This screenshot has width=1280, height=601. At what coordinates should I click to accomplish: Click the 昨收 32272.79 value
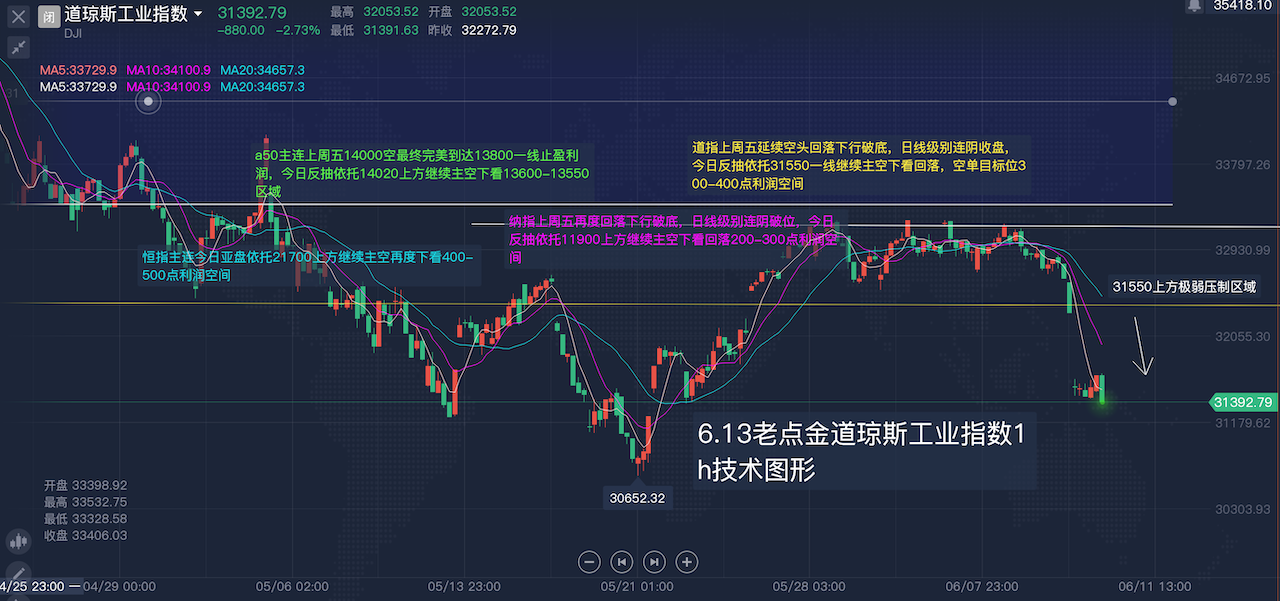point(489,30)
